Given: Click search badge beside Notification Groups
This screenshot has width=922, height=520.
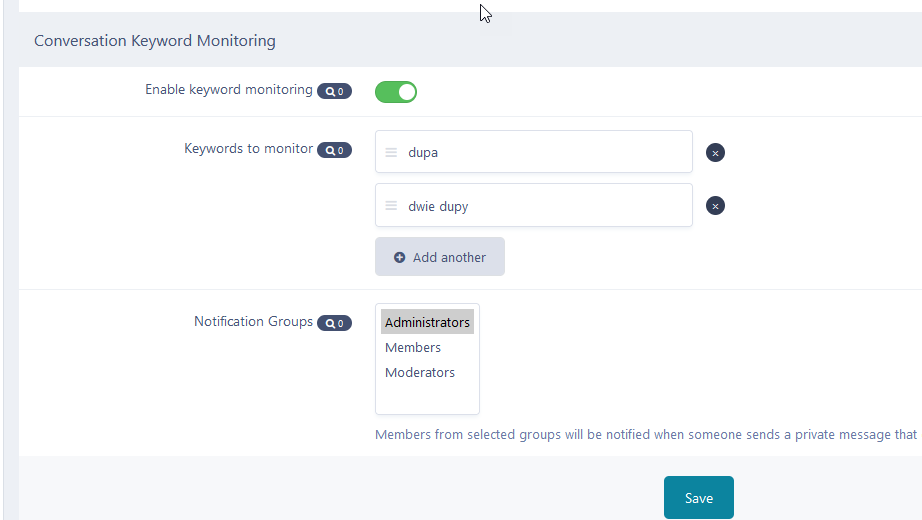Looking at the screenshot, I should [x=334, y=323].
